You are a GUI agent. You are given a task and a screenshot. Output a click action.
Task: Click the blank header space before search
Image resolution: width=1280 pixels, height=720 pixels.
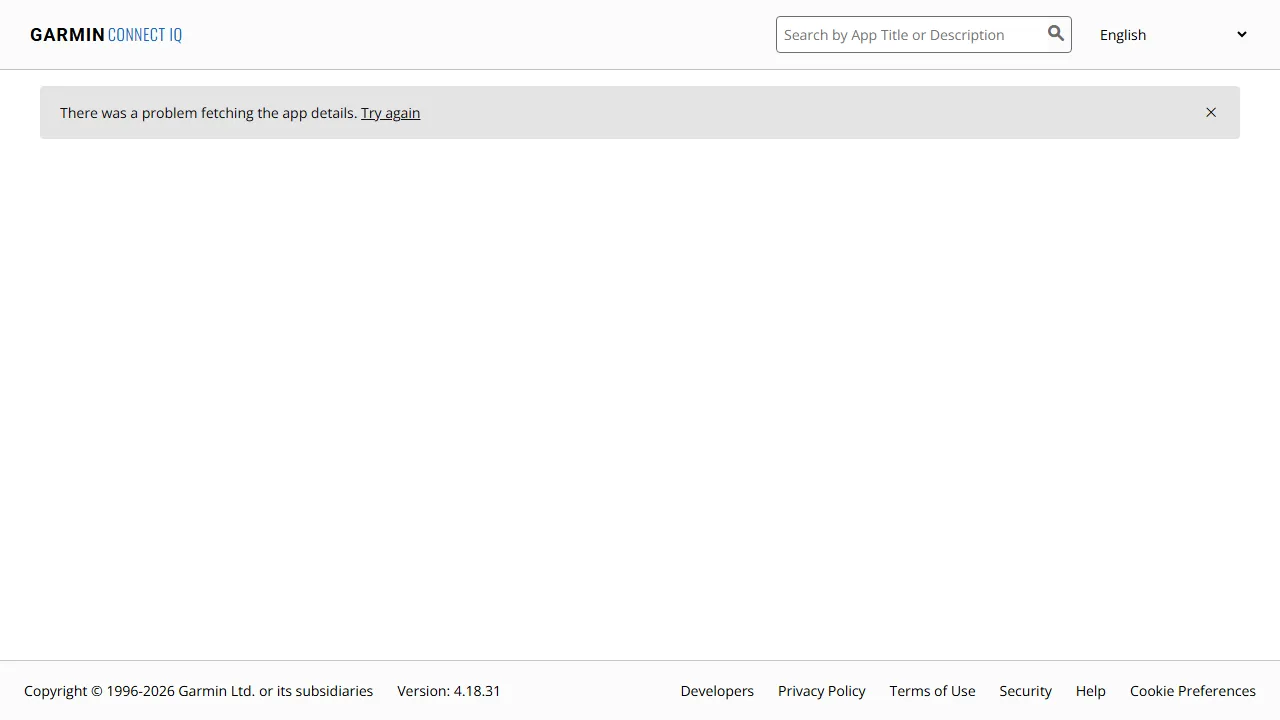(480, 35)
